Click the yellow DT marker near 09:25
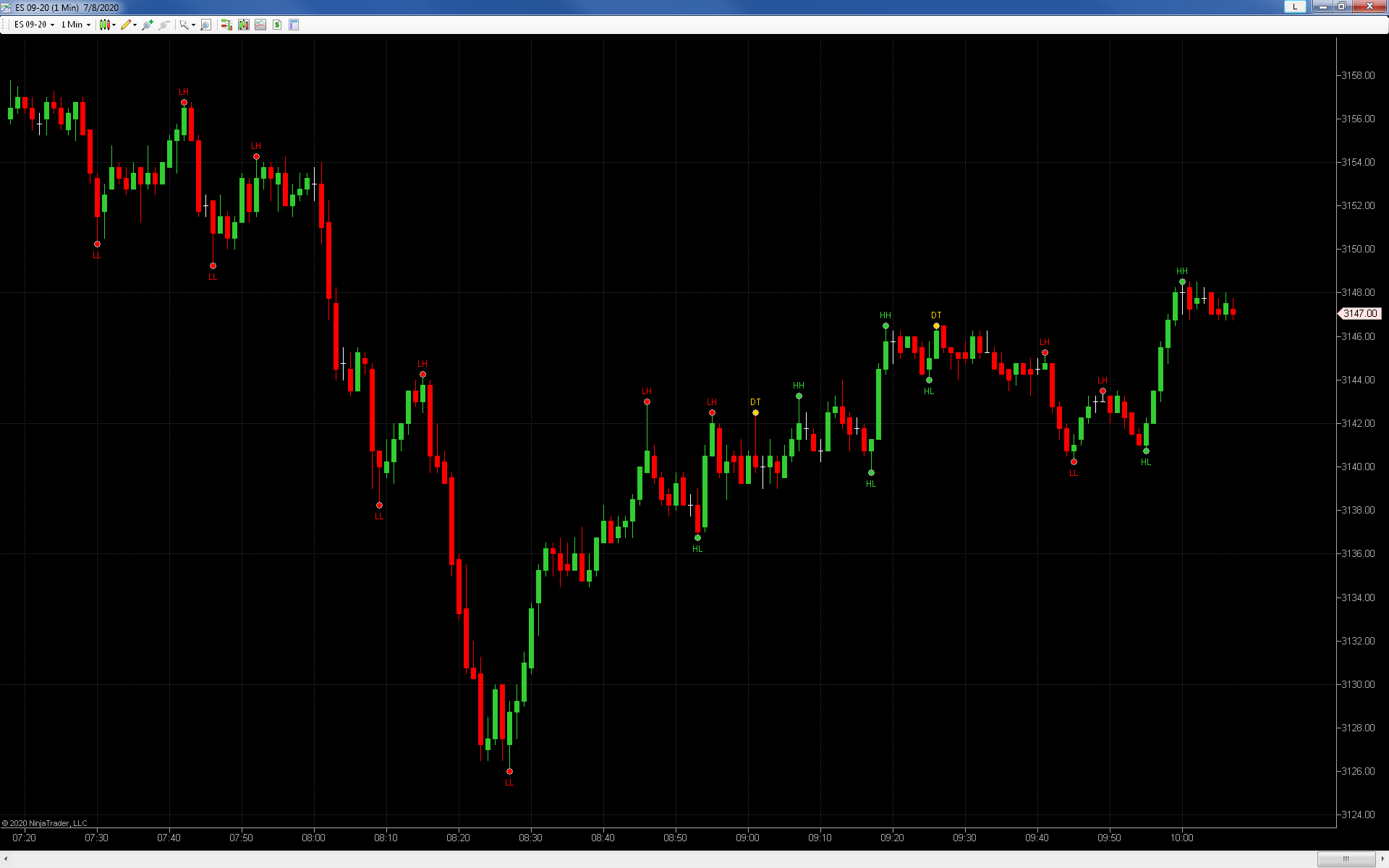The width and height of the screenshot is (1389, 868). [936, 326]
